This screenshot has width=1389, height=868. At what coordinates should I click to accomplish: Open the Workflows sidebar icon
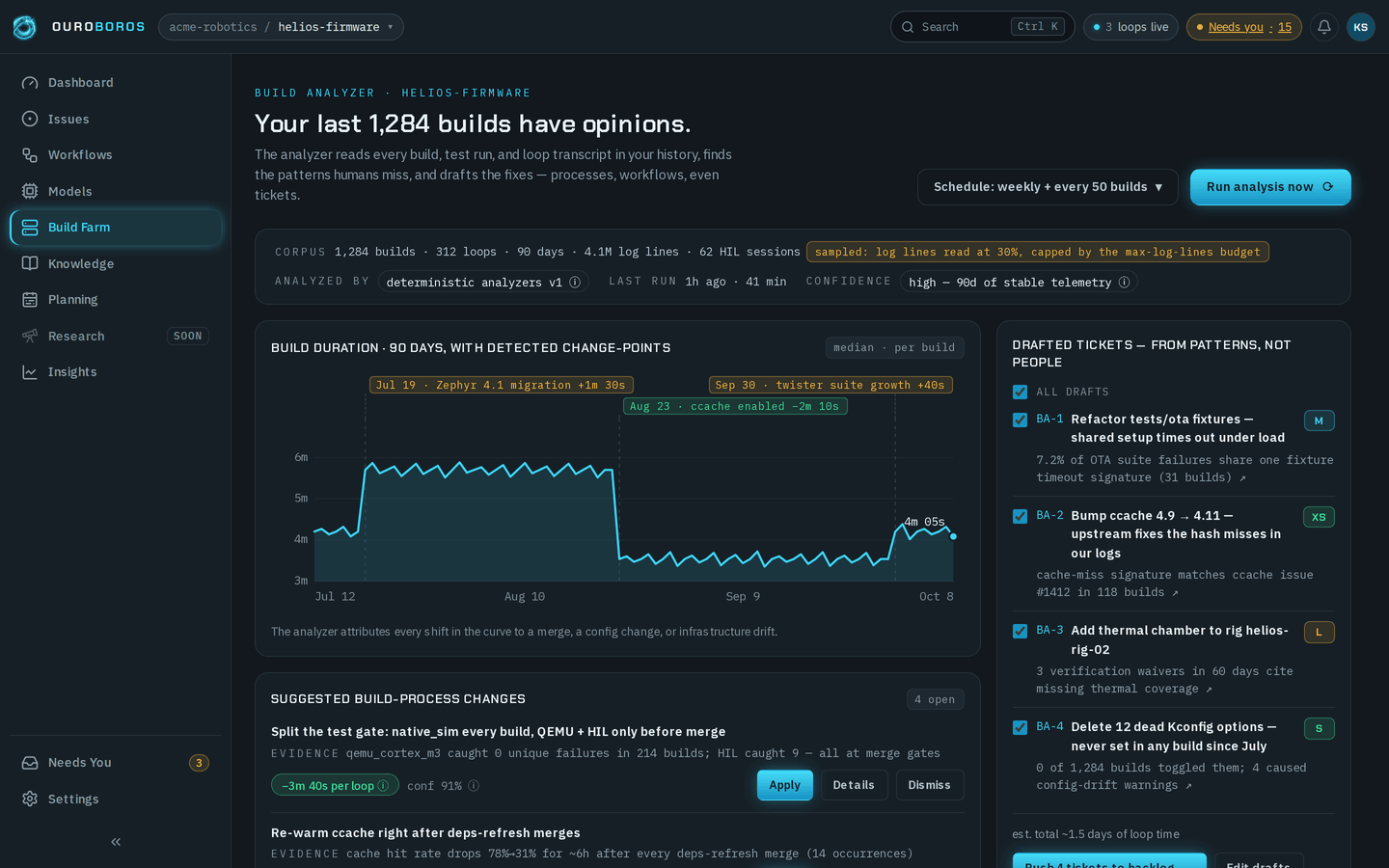coord(30,155)
